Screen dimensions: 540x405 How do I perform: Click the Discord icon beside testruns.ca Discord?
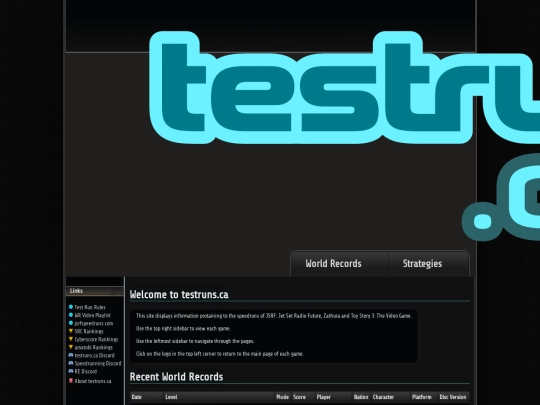coord(71,355)
